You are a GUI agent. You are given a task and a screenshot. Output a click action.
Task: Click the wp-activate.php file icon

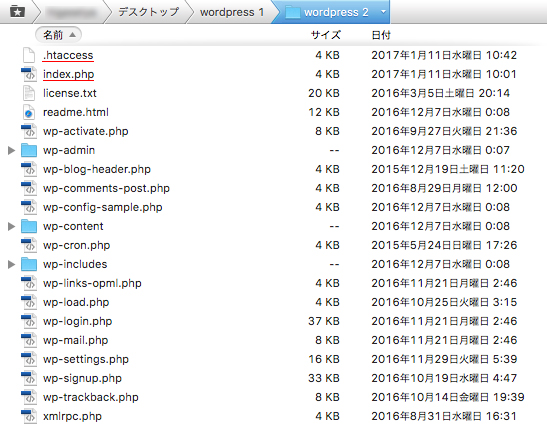tap(29, 131)
